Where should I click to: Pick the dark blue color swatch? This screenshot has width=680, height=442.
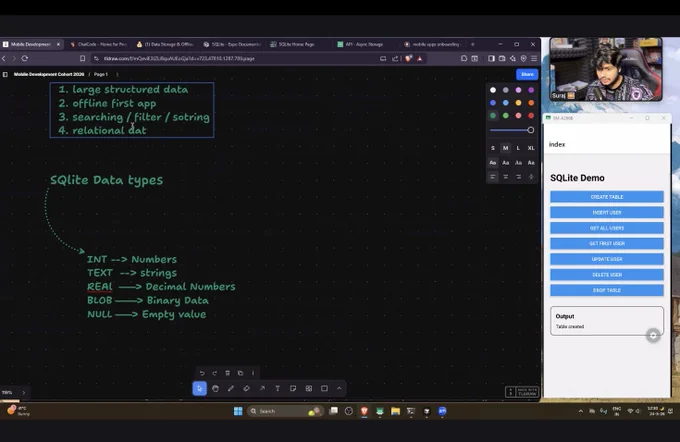493,103
